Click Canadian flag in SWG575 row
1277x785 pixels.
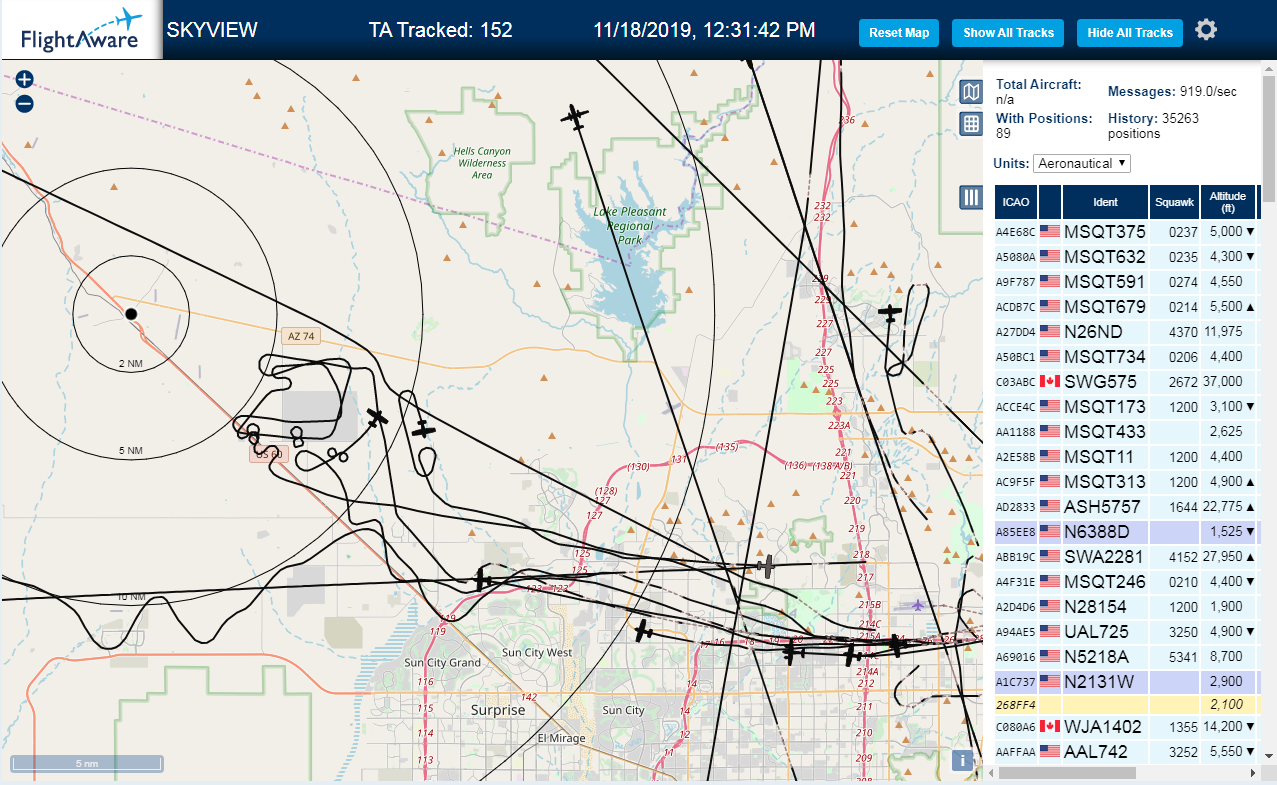coord(1050,381)
